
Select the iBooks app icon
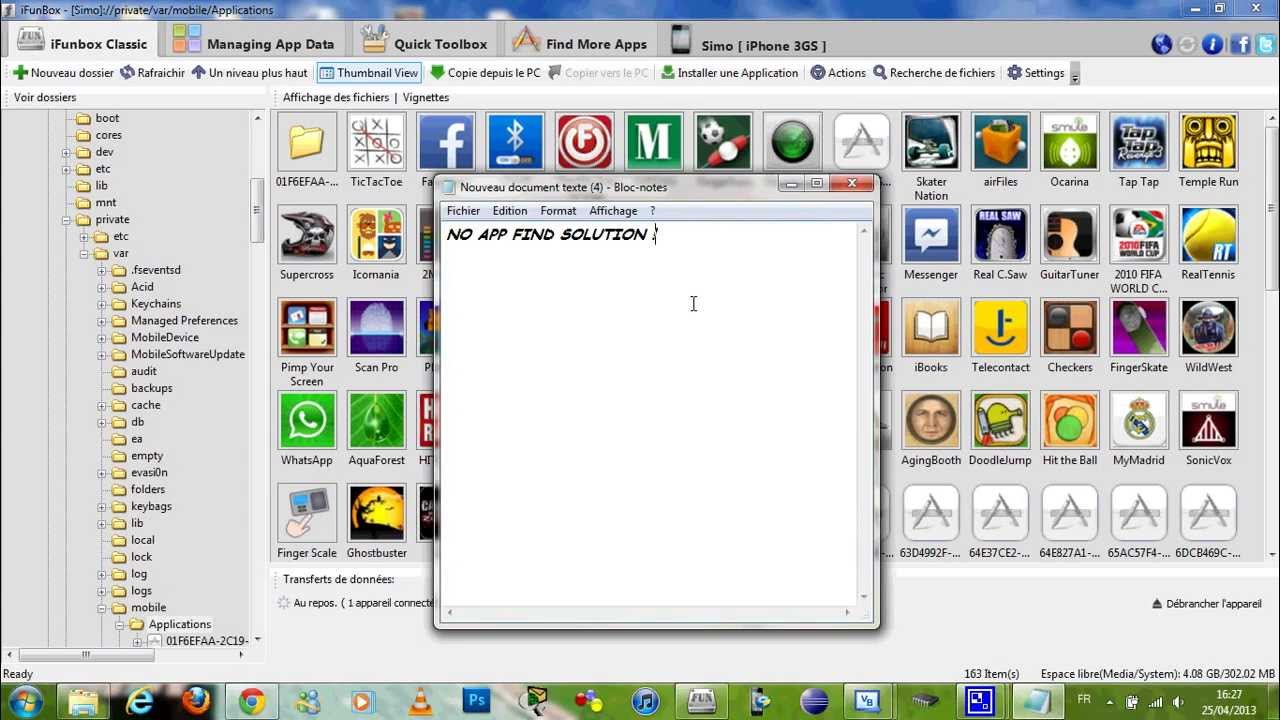[x=931, y=328]
